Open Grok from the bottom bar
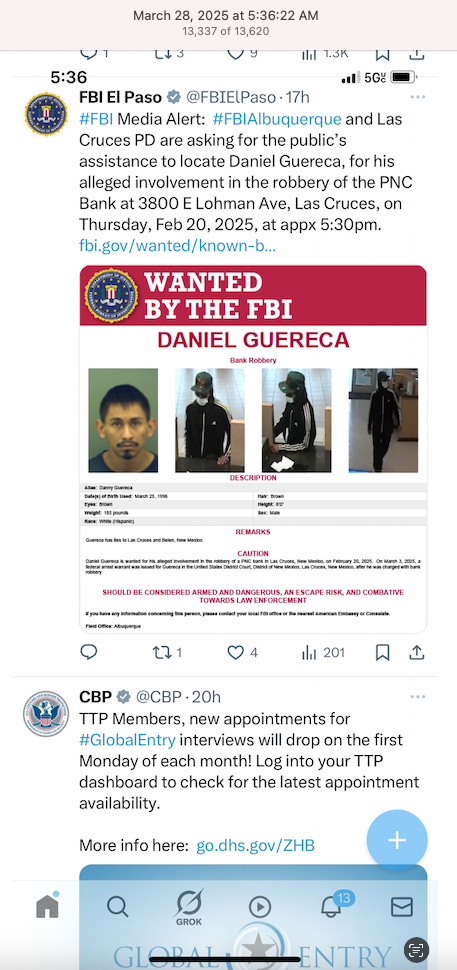Screen dimensions: 457x970 (x=188, y=908)
